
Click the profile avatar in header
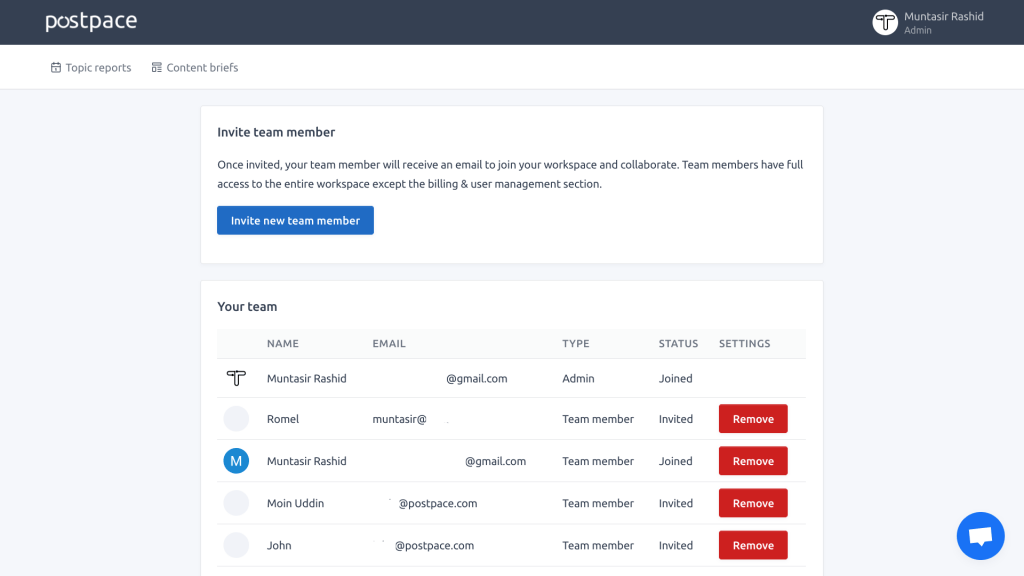click(x=885, y=22)
